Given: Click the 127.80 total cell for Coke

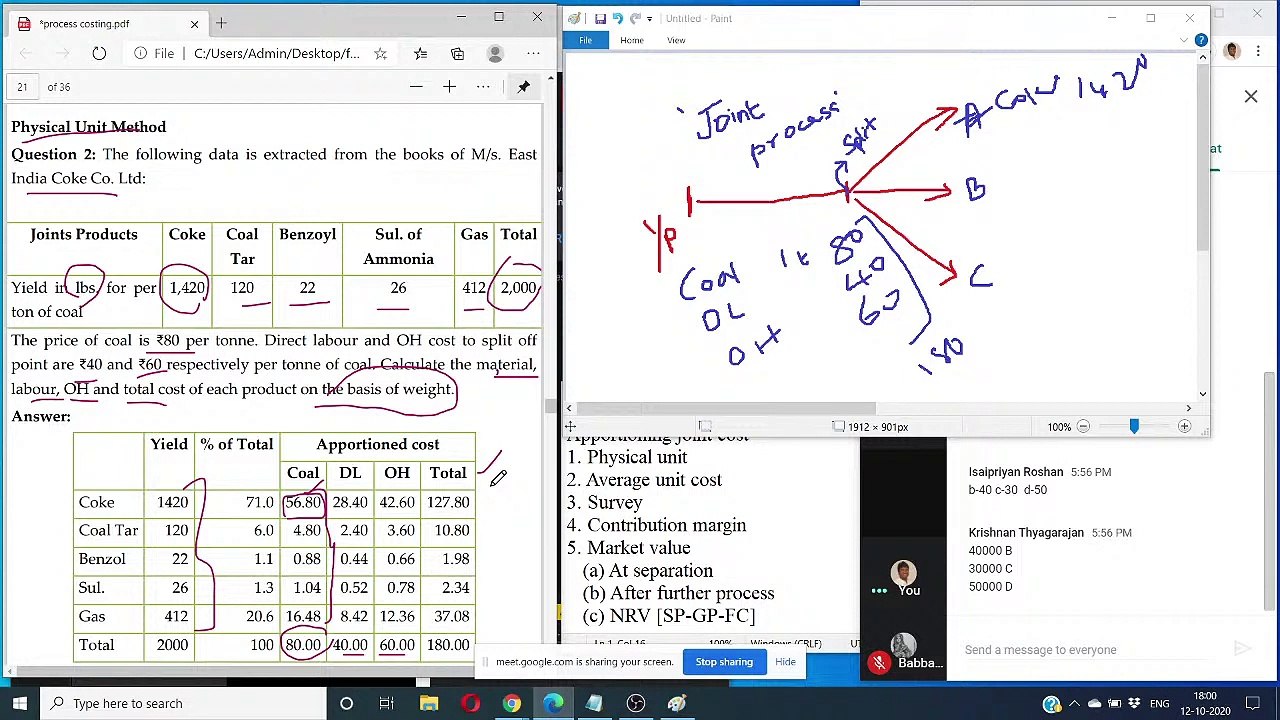Looking at the screenshot, I should tap(448, 502).
